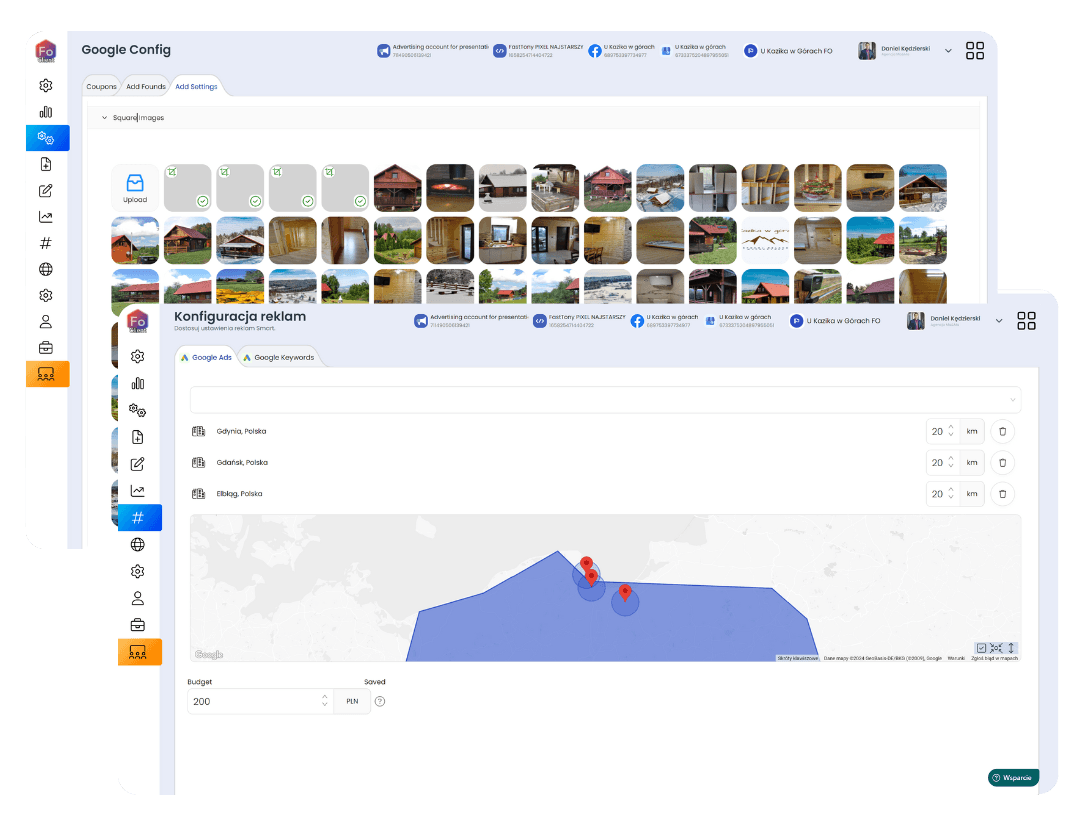Screen dimensions: 1080x819
Task: Adjust the Budget stepper arrows
Action: point(324,701)
